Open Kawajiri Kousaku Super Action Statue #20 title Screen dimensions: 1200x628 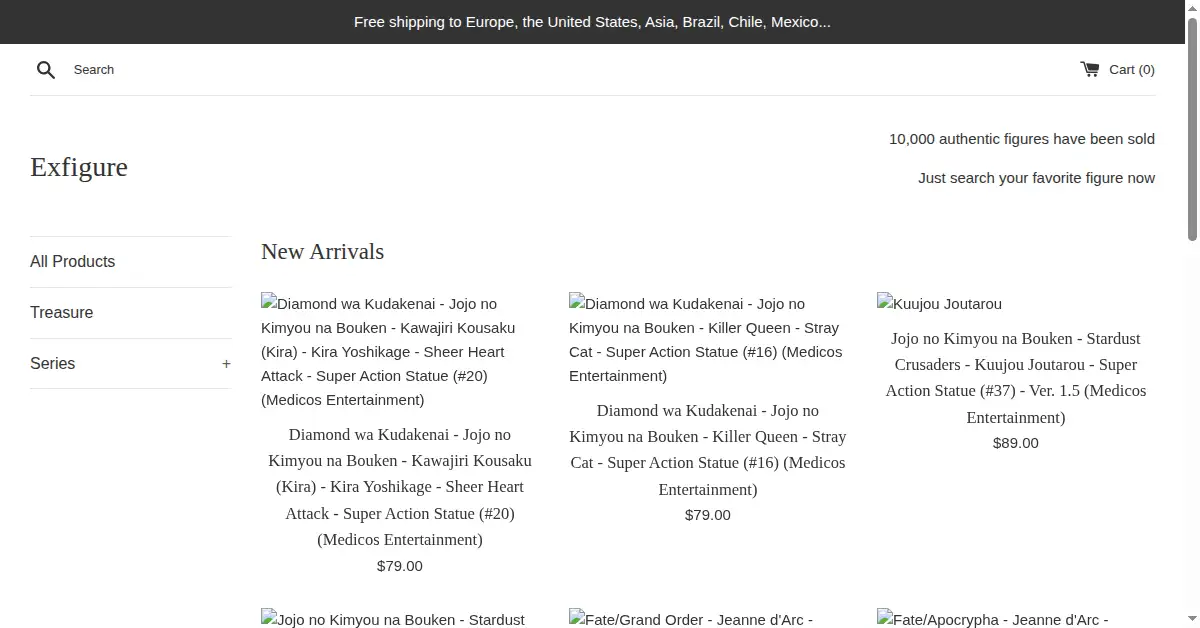click(x=400, y=487)
